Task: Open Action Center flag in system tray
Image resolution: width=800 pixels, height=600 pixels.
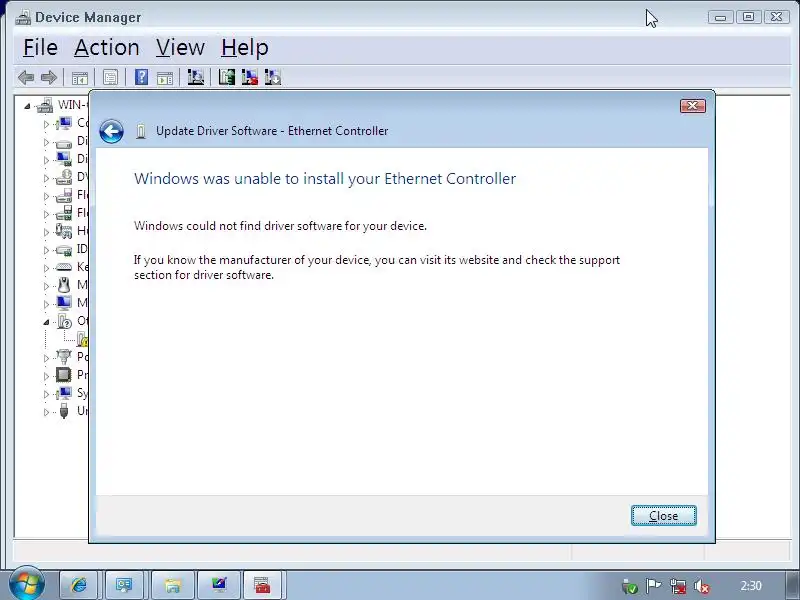Action: point(654,586)
